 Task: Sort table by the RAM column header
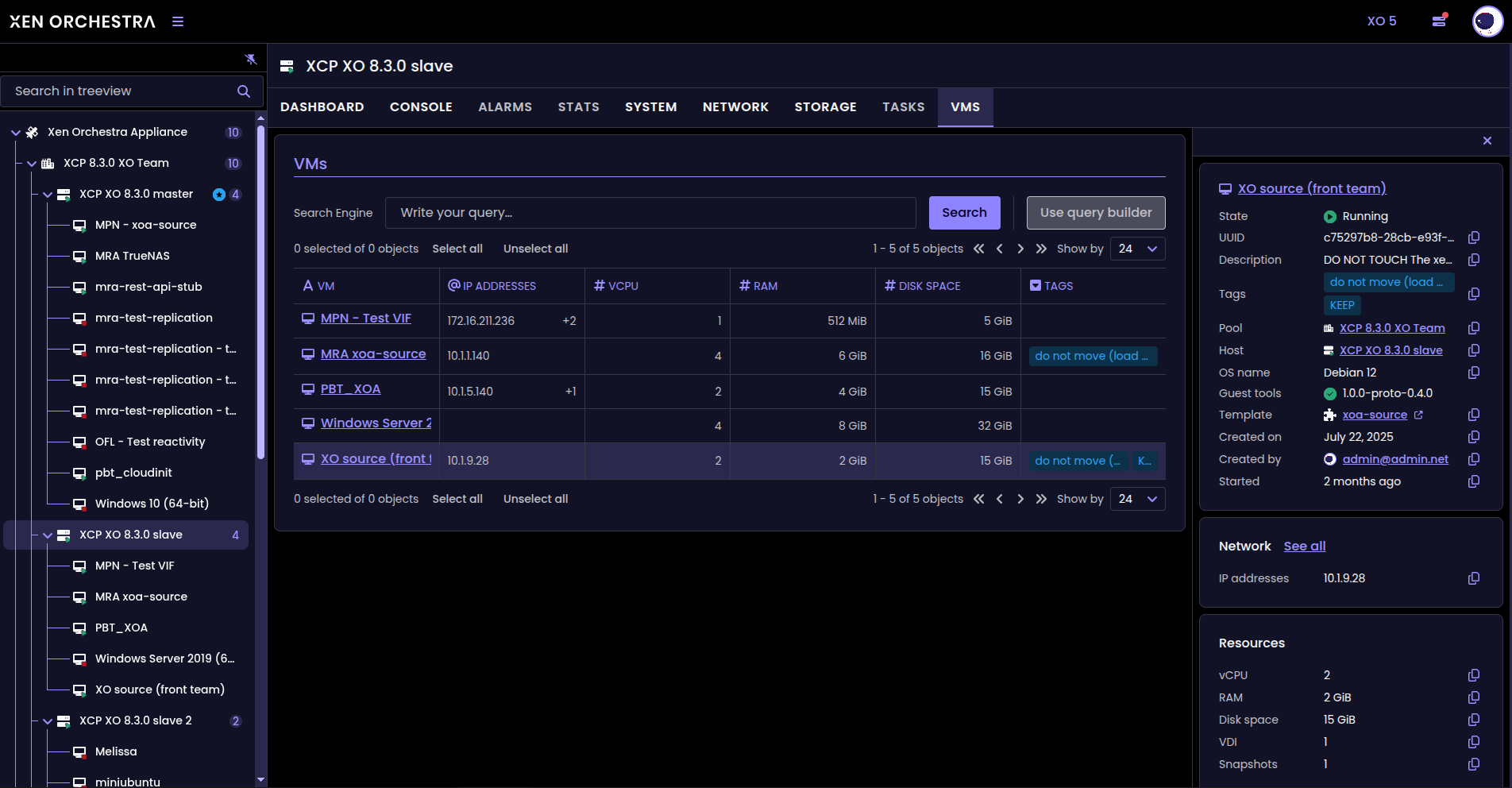tap(765, 286)
